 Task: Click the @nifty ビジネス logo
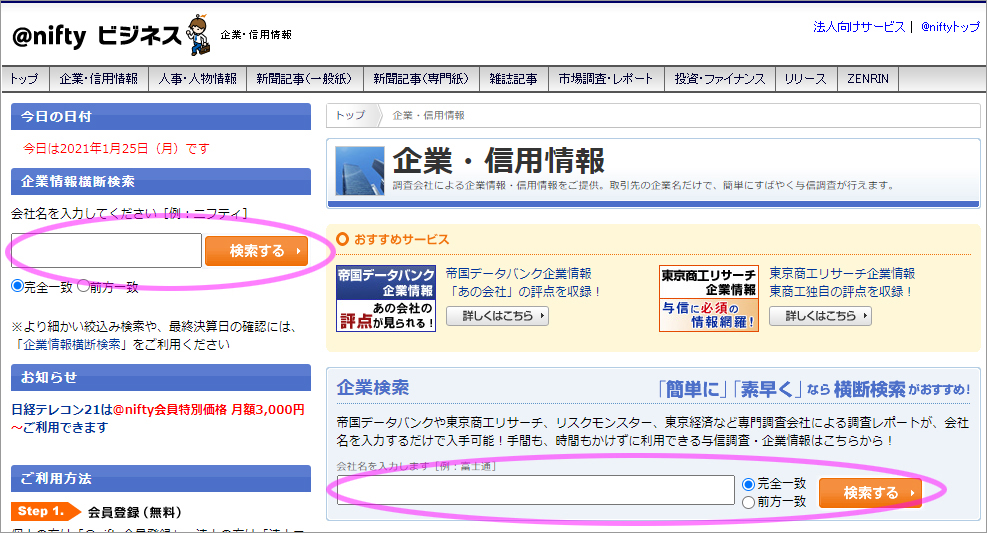pyautogui.click(x=96, y=36)
